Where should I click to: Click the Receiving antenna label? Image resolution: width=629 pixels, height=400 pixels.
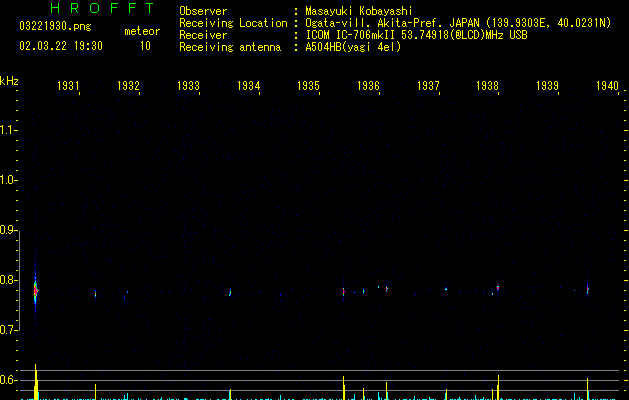point(230,47)
